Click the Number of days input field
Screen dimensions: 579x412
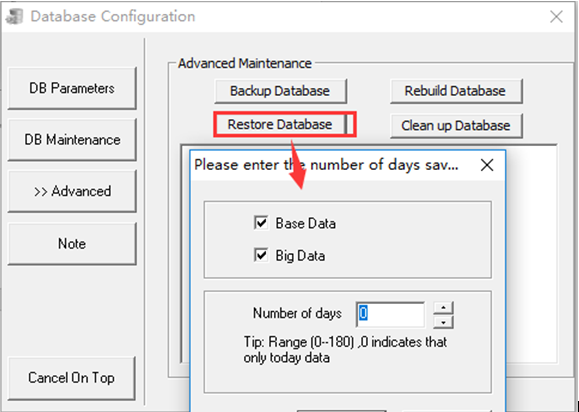click(390, 314)
